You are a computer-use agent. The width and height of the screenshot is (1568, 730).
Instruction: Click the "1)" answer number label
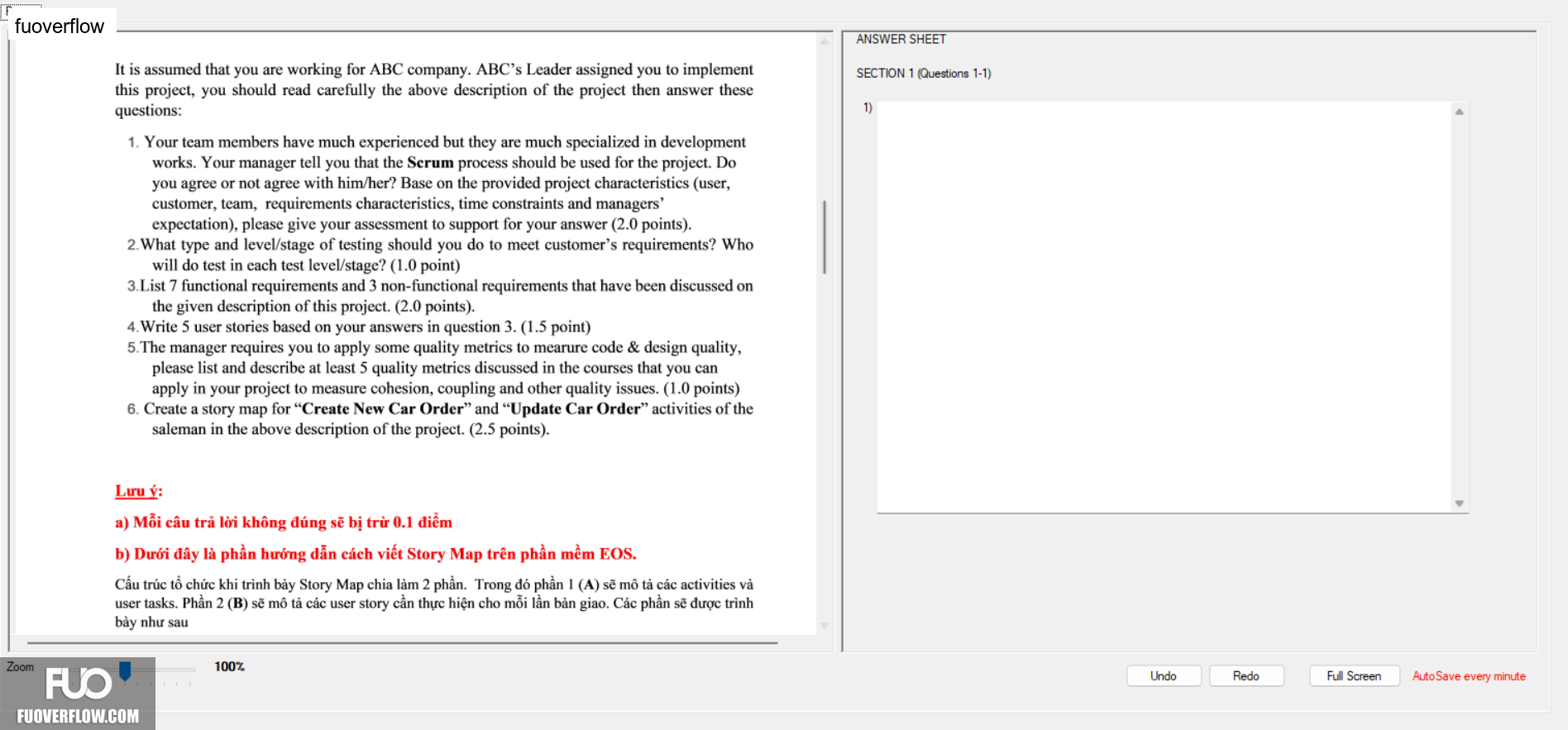pos(868,107)
